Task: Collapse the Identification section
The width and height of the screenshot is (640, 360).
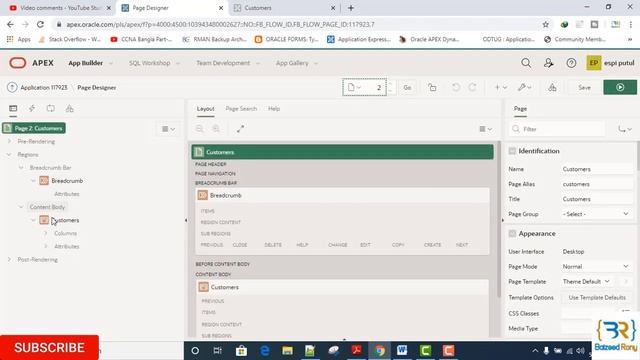Action: pyautogui.click(x=512, y=151)
